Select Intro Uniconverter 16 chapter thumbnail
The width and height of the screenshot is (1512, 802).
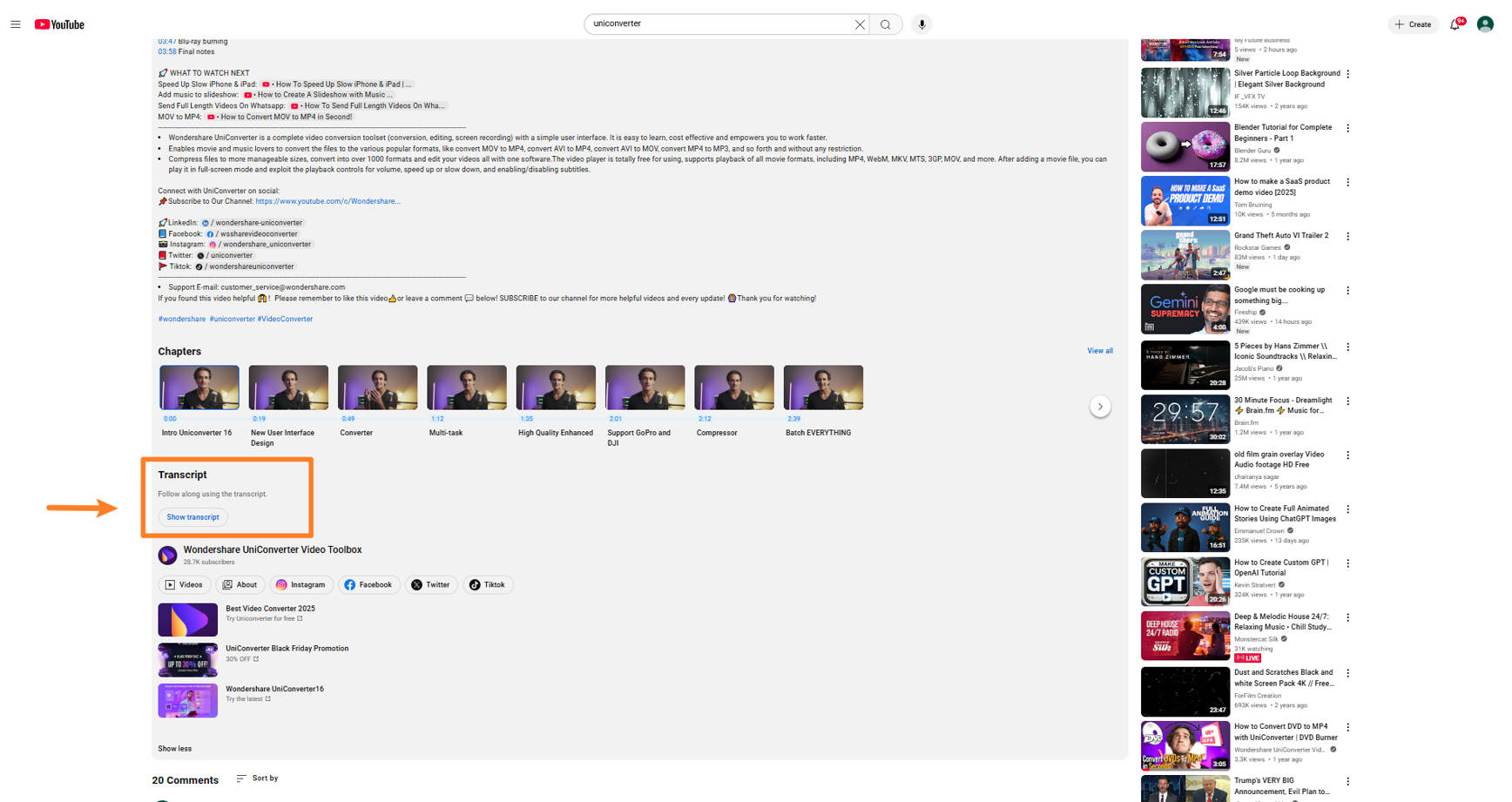click(x=199, y=388)
